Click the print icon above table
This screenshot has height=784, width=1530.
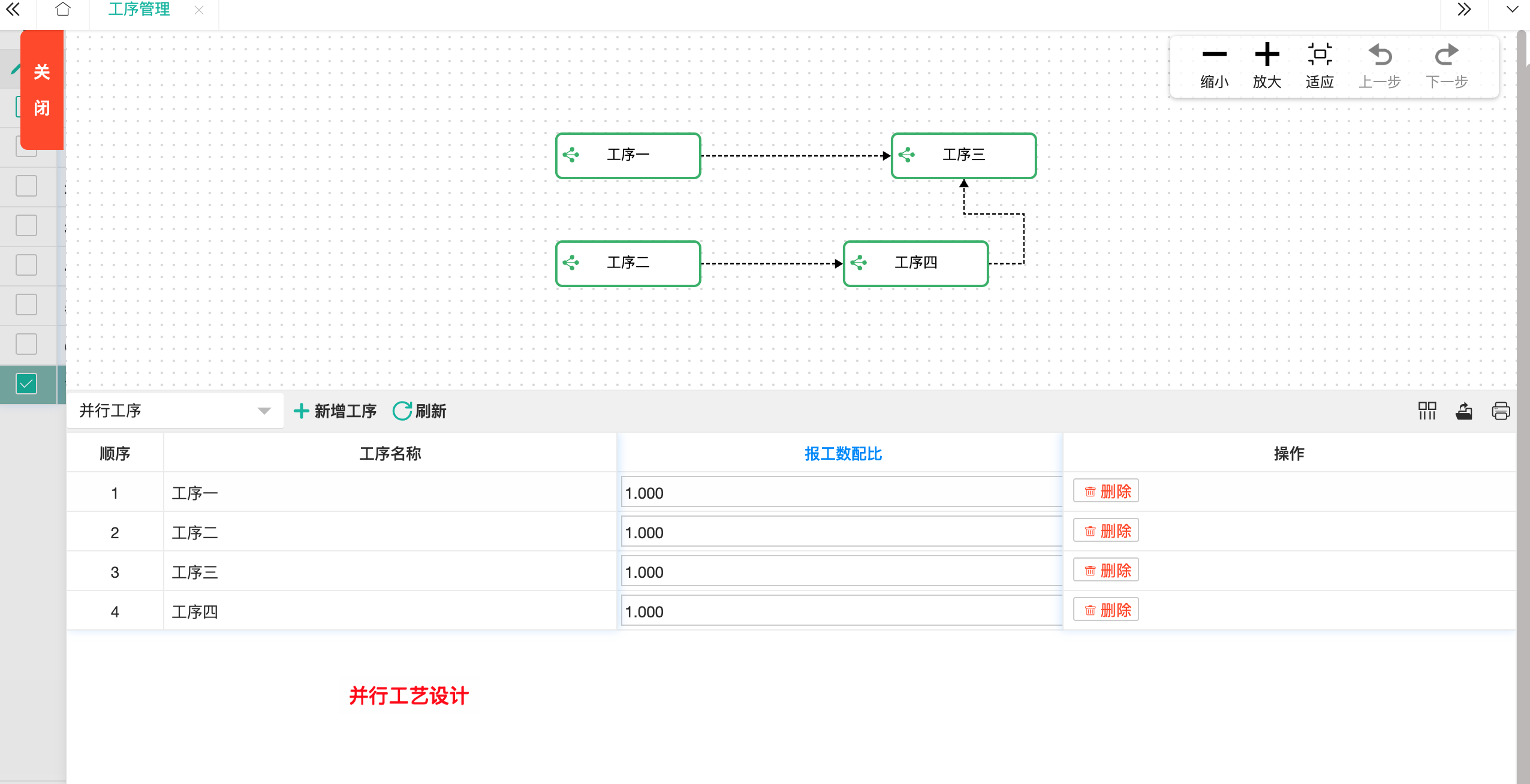[1501, 411]
